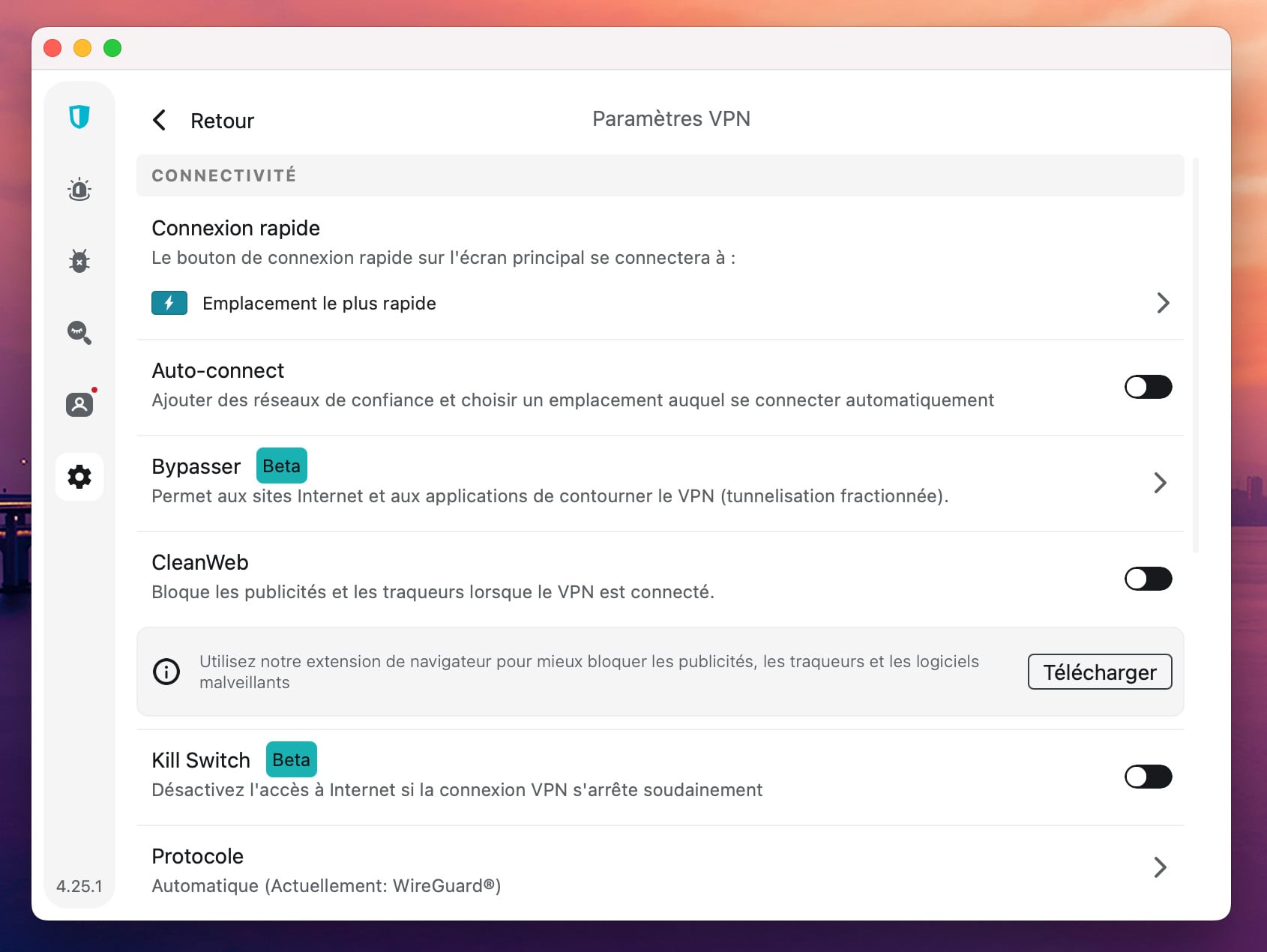Click 'Ajouter des réseaux de confiance' description
Image resolution: width=1267 pixels, height=952 pixels.
pyautogui.click(x=573, y=400)
